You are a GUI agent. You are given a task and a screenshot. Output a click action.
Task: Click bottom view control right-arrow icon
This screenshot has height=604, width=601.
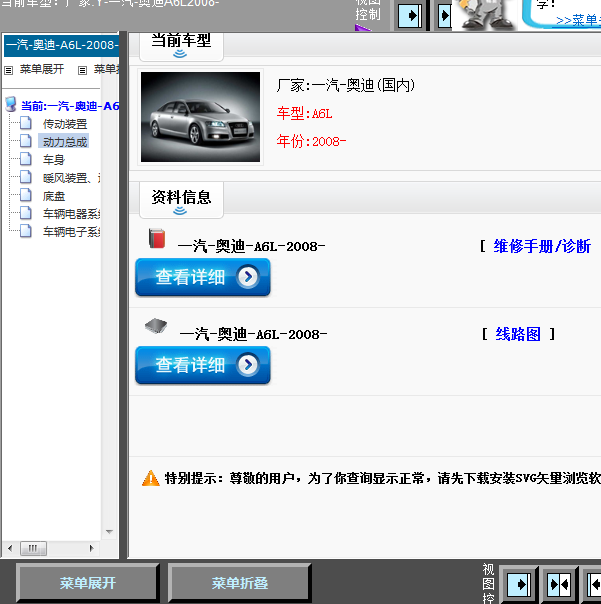point(519,585)
